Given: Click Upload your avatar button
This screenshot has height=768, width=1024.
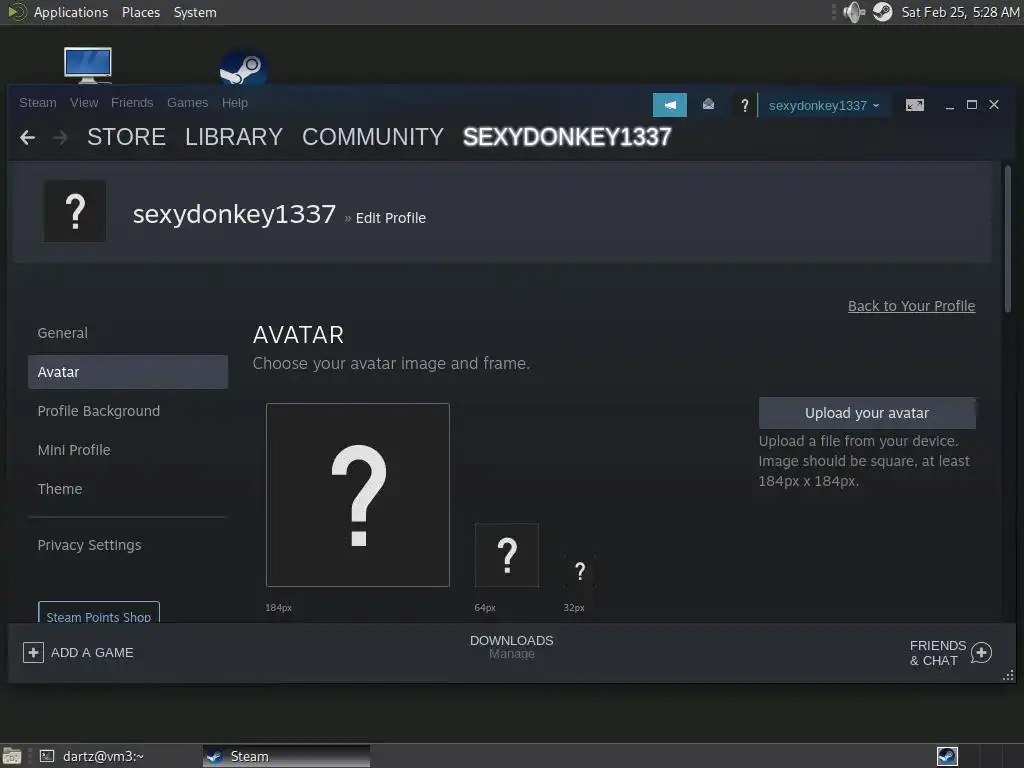Looking at the screenshot, I should click(867, 413).
